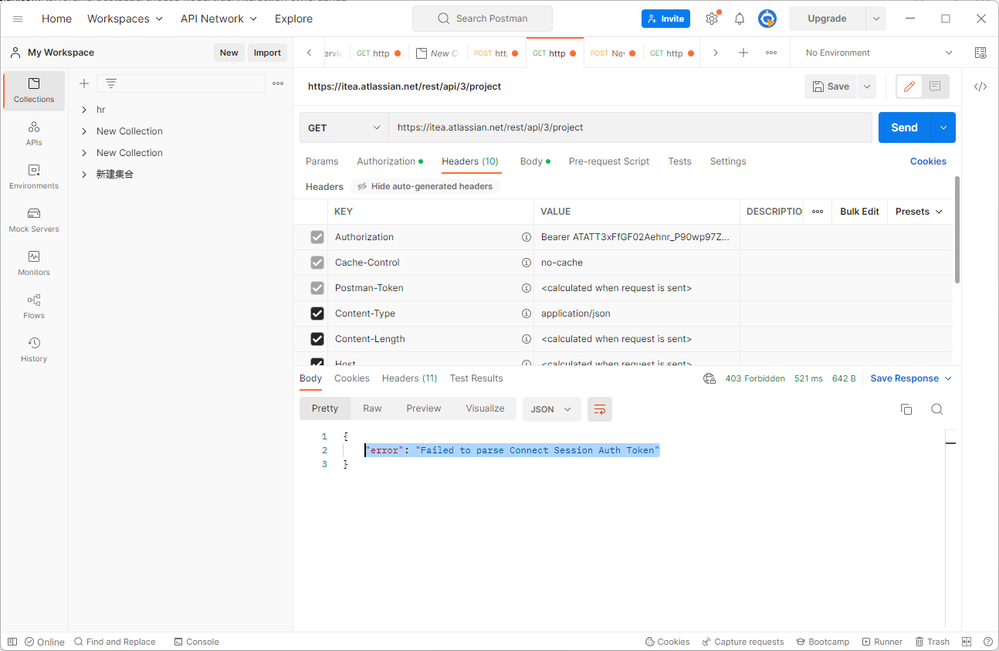Create new collection with plus icon
Screen dimensions: 999x651
(83, 83)
